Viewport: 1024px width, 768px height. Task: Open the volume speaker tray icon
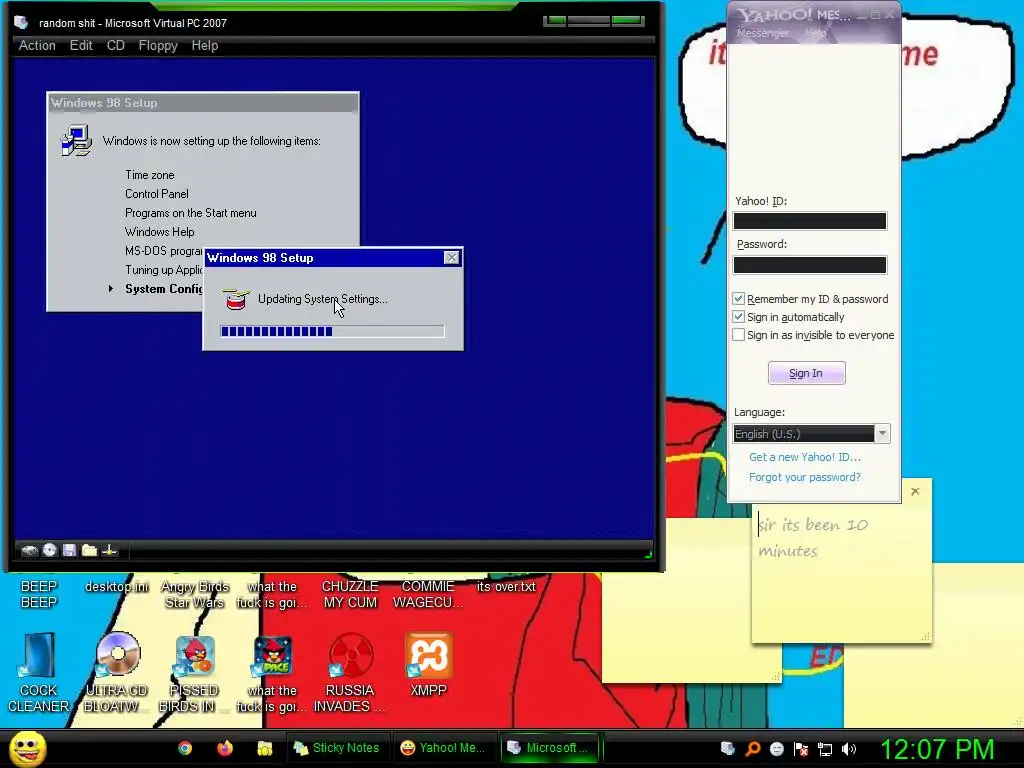pyautogui.click(x=849, y=749)
